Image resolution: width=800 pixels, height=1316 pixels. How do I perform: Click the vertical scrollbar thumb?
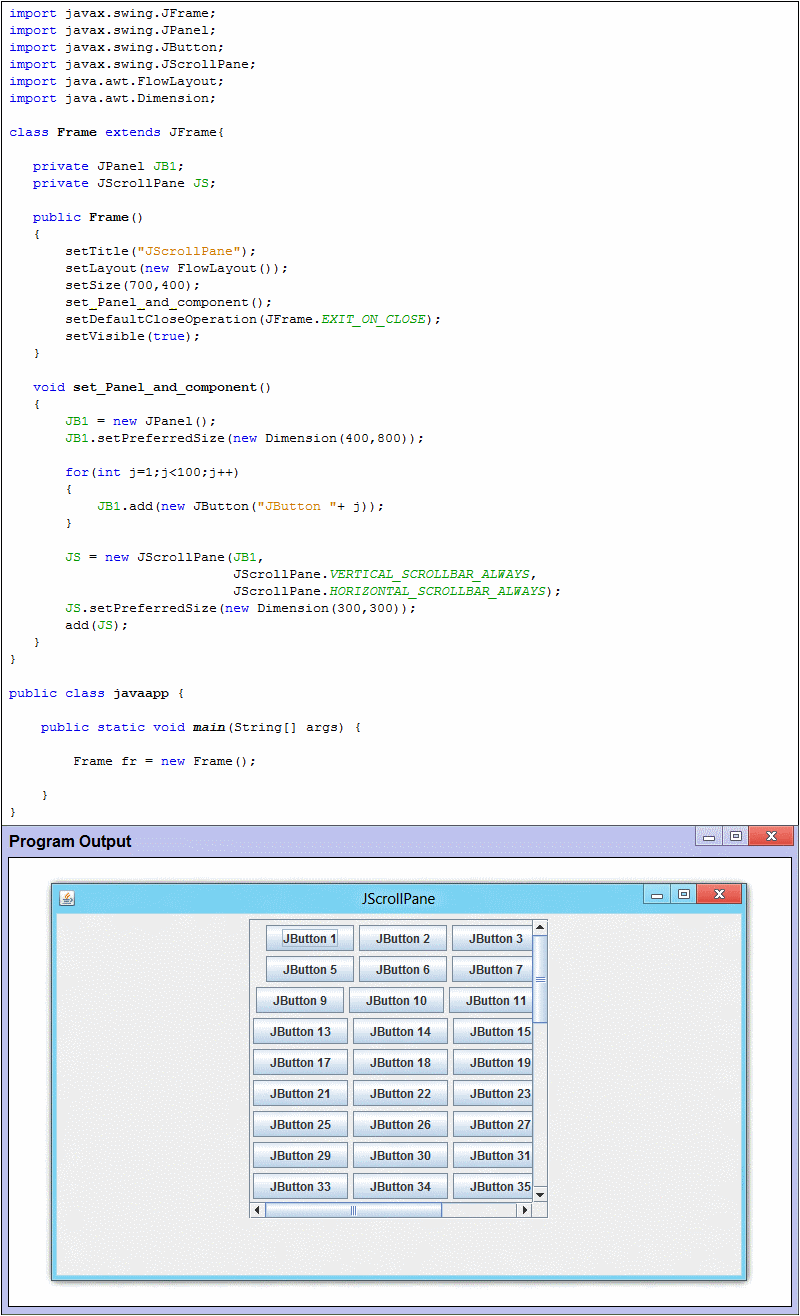pos(540,979)
